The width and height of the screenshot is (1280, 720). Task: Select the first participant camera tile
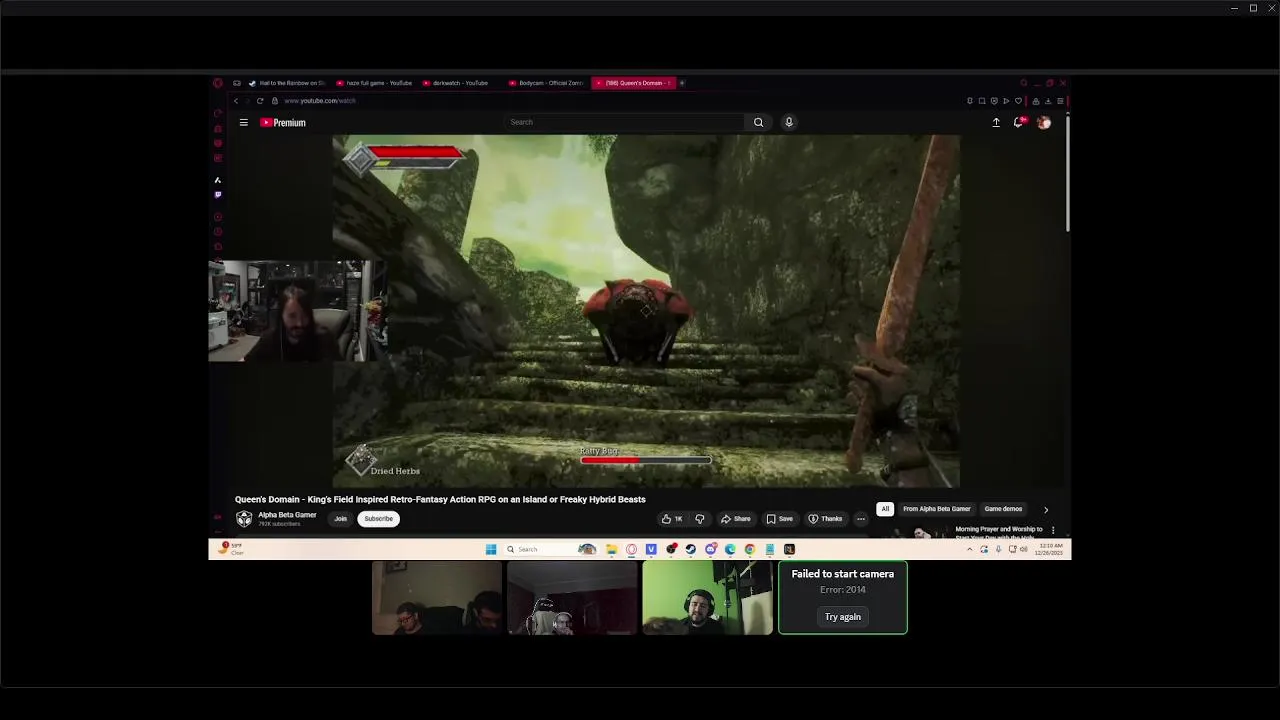(x=437, y=598)
